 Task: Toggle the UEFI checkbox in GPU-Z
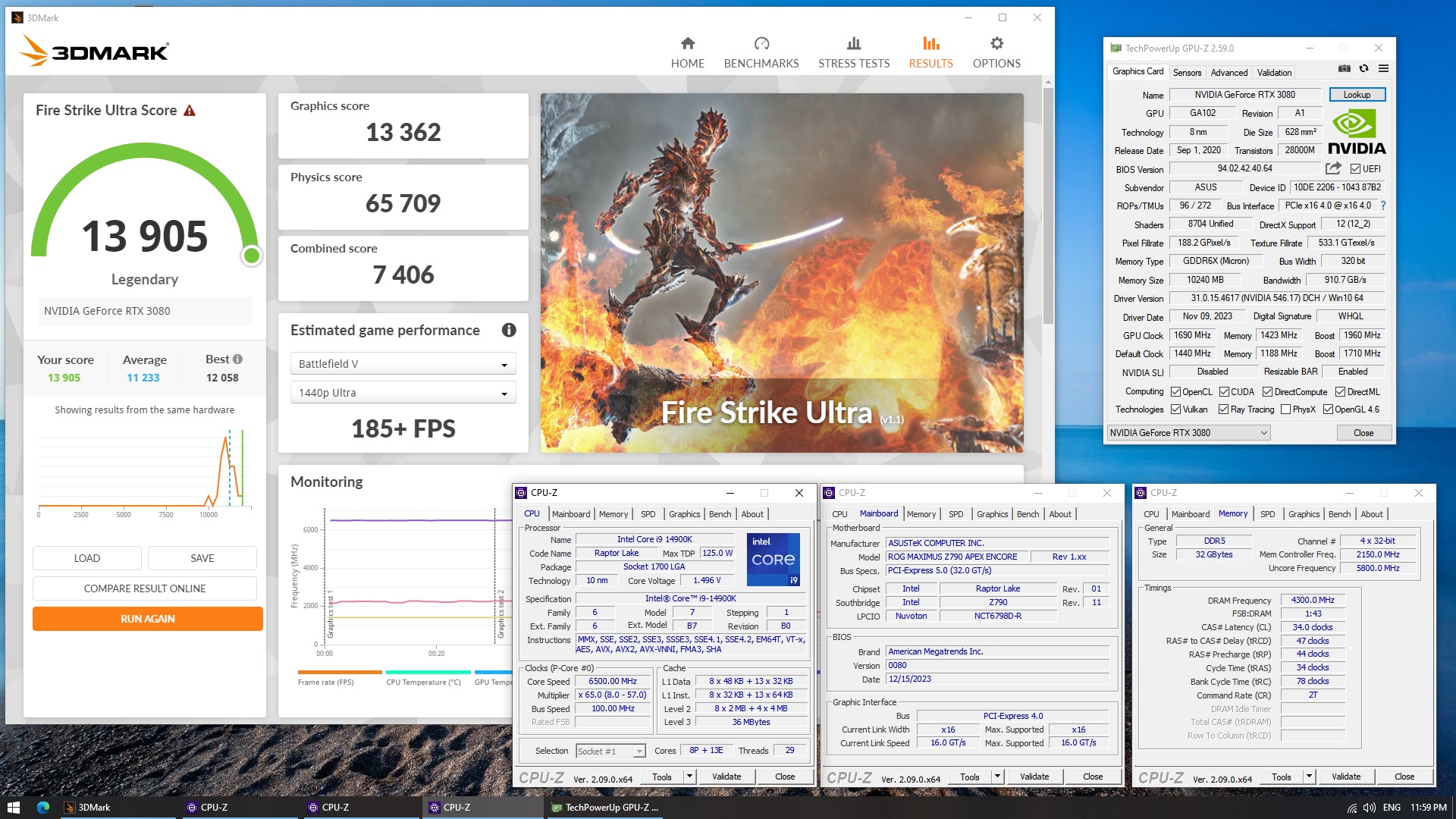pyautogui.click(x=1355, y=168)
